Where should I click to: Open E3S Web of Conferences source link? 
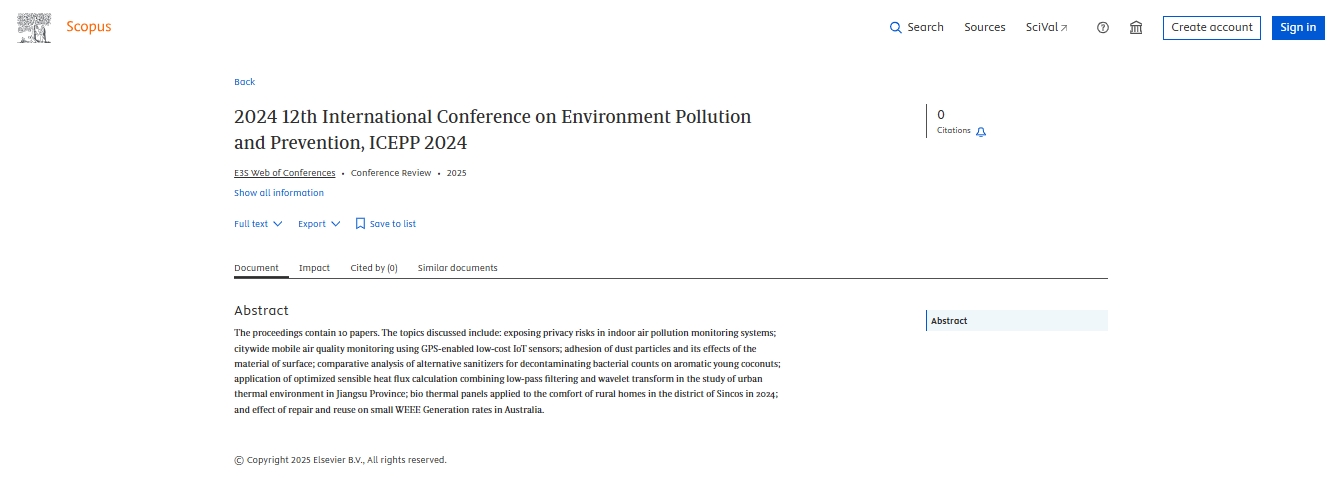[285, 173]
